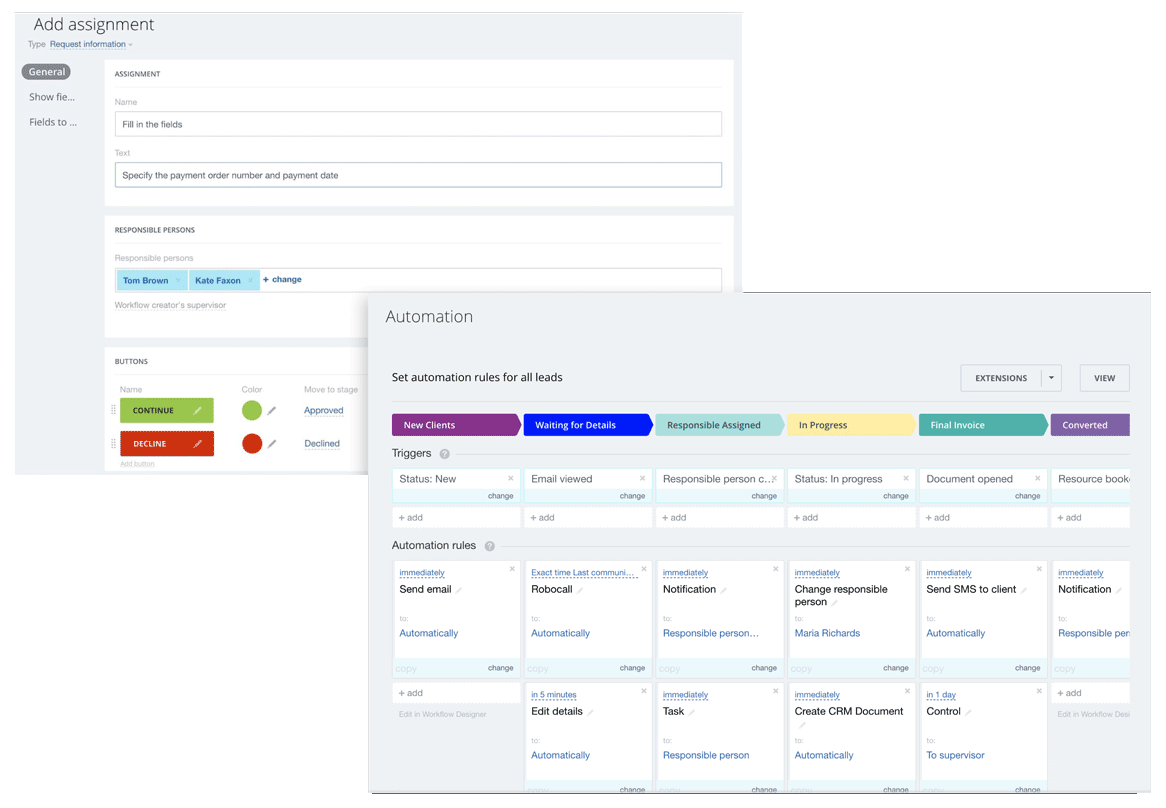Click pencil icon on the CONTINUE button
This screenshot has height=808, width=1166.
tap(198, 411)
